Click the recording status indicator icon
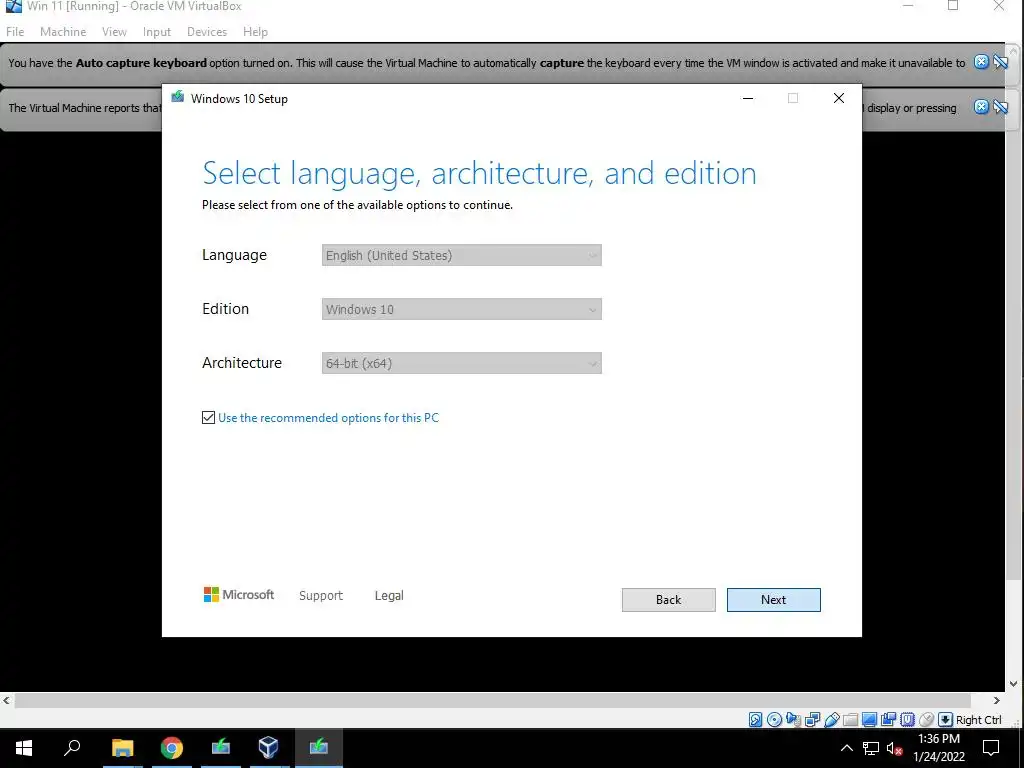Screen dimensions: 1024x768 (x=888, y=720)
